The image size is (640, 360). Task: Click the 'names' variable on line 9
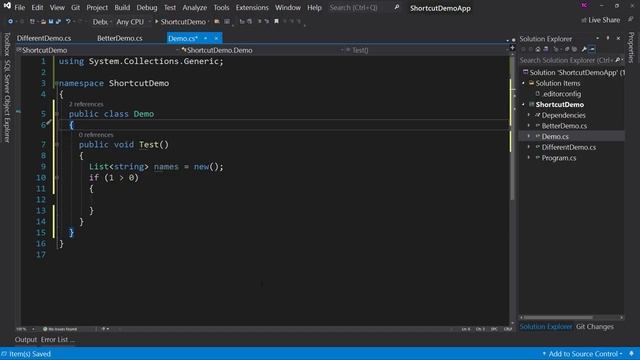pyautogui.click(x=166, y=167)
